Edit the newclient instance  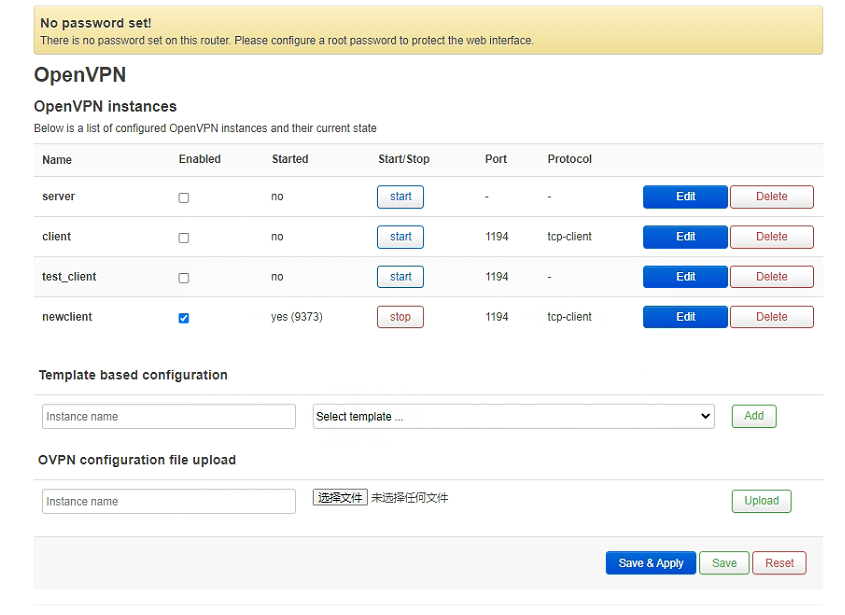tap(685, 317)
